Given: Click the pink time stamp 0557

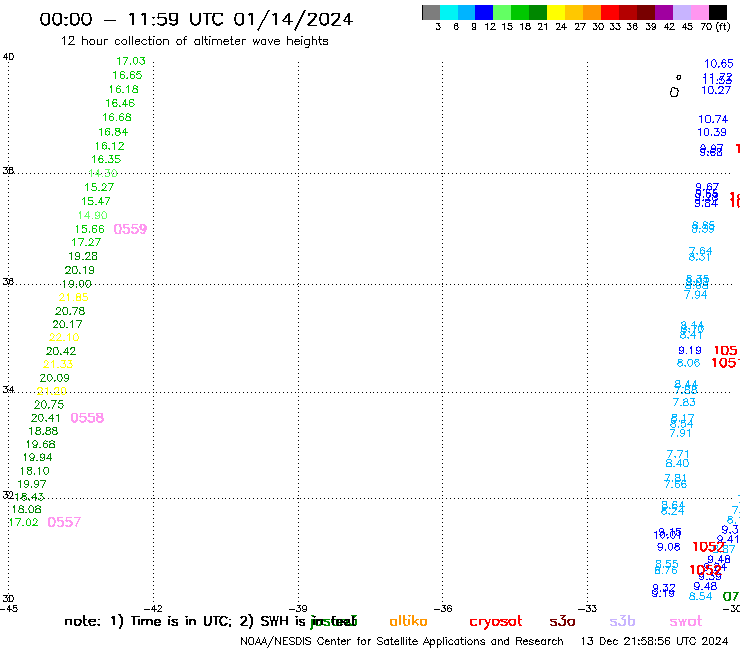Looking at the screenshot, I should 64,522.
